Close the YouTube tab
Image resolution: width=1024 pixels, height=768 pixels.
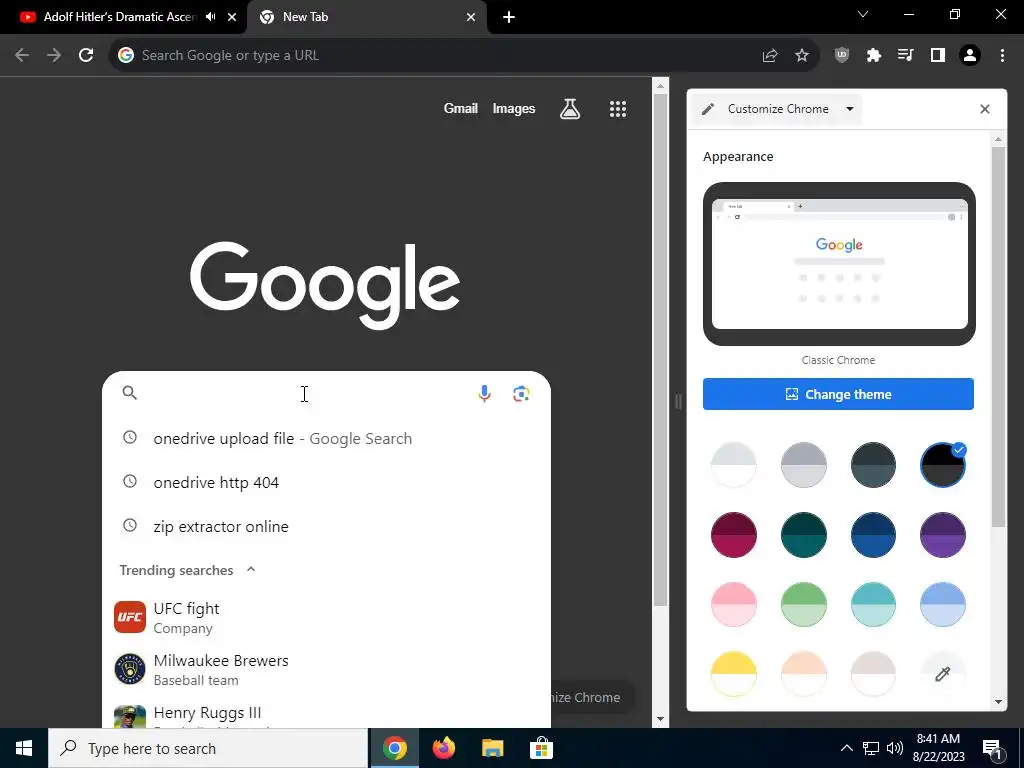[x=232, y=17]
